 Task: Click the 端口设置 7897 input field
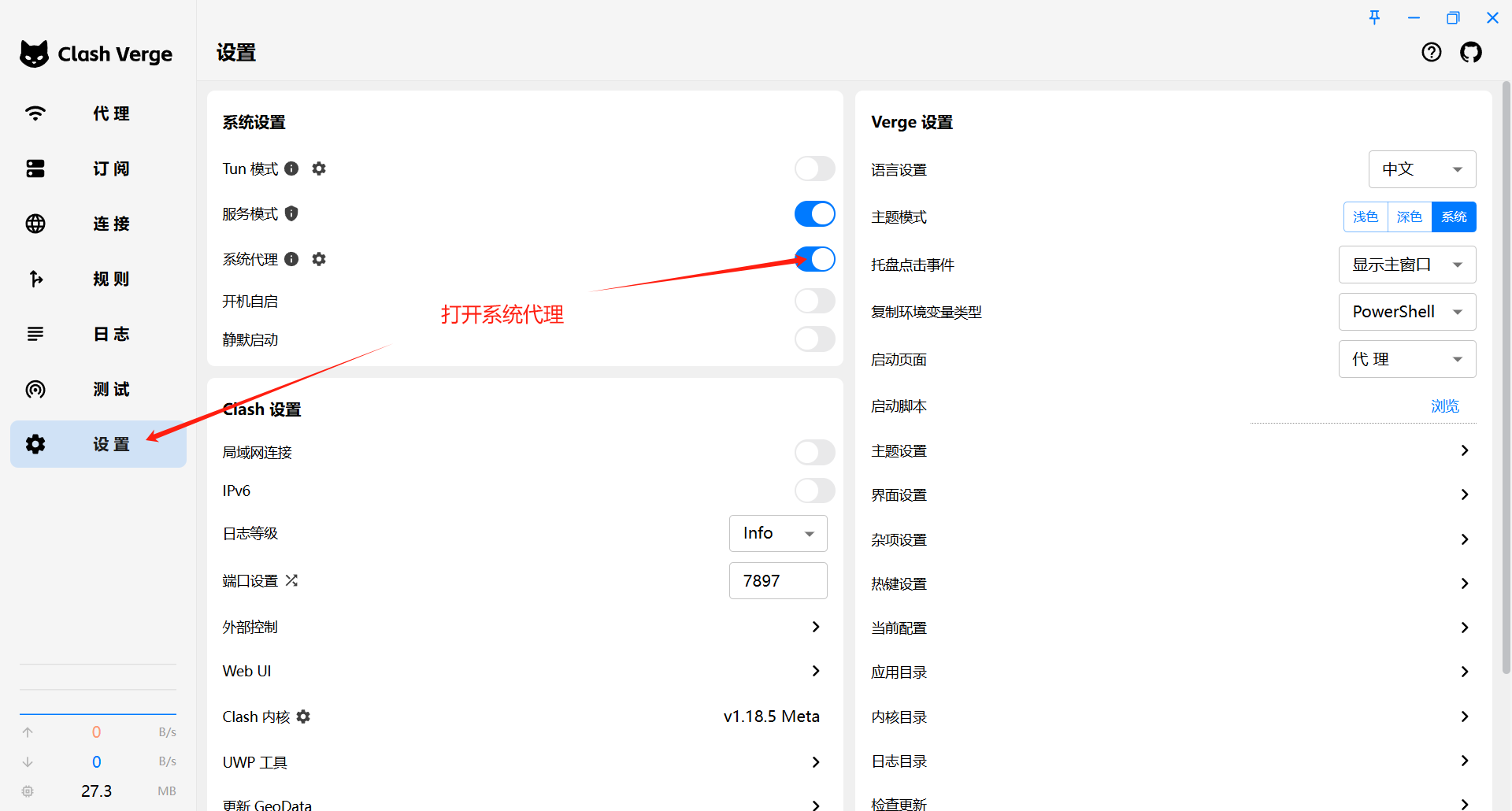coord(778,580)
